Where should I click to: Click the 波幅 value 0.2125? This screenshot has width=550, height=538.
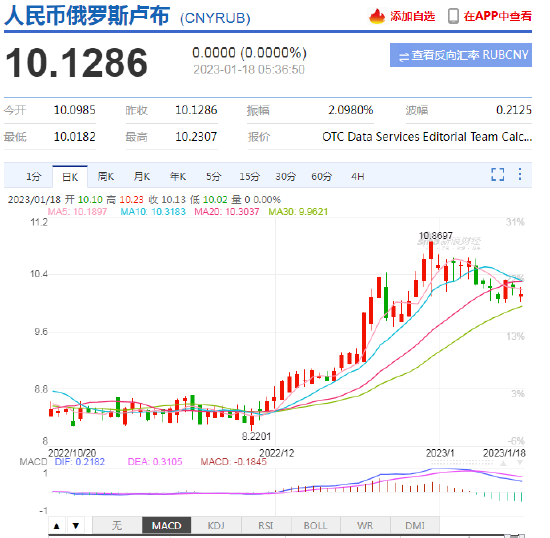point(514,110)
